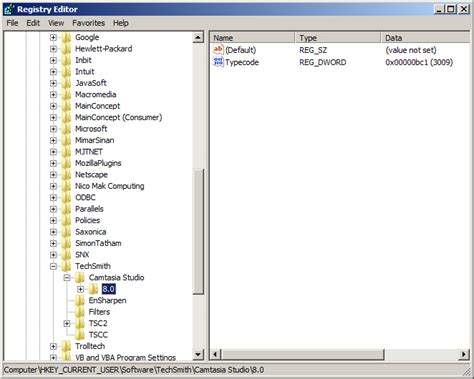Click tree scrollbar up arrow
This screenshot has width=474, height=379.
pyautogui.click(x=198, y=38)
